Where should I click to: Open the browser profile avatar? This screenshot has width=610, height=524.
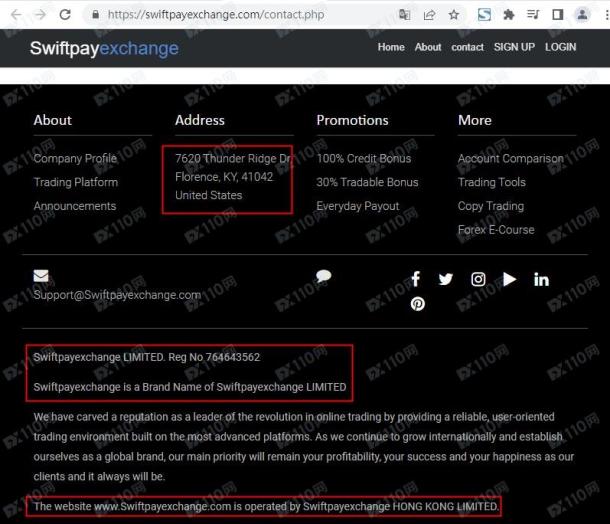coord(582,15)
